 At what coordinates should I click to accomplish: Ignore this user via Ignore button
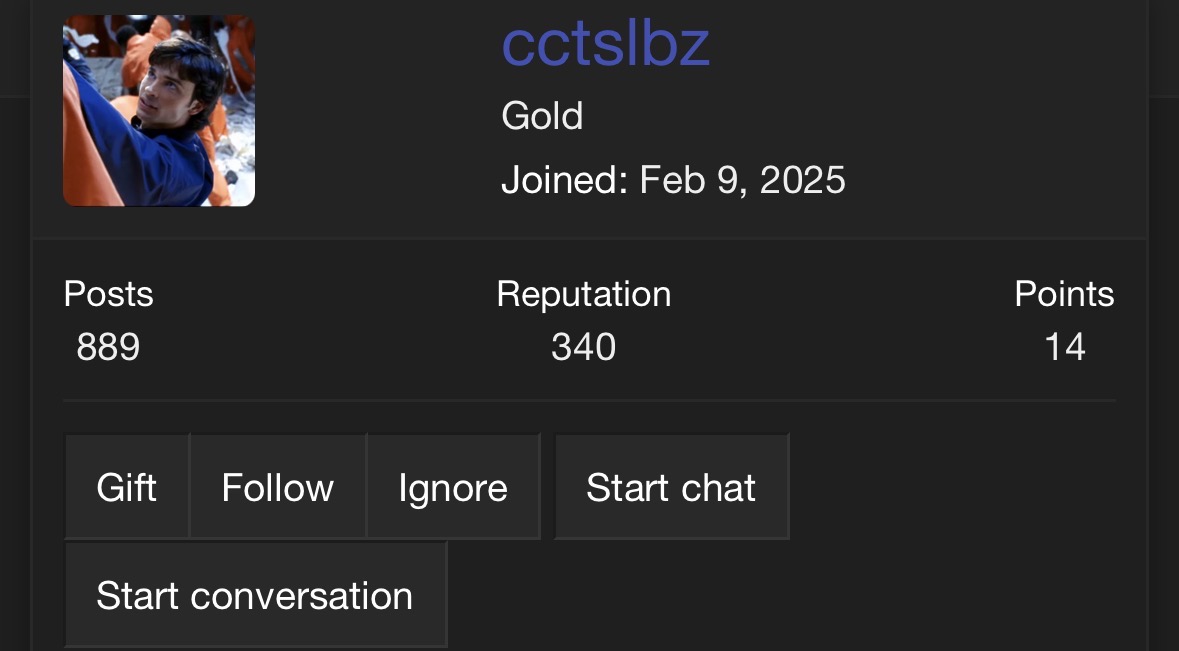coord(453,486)
